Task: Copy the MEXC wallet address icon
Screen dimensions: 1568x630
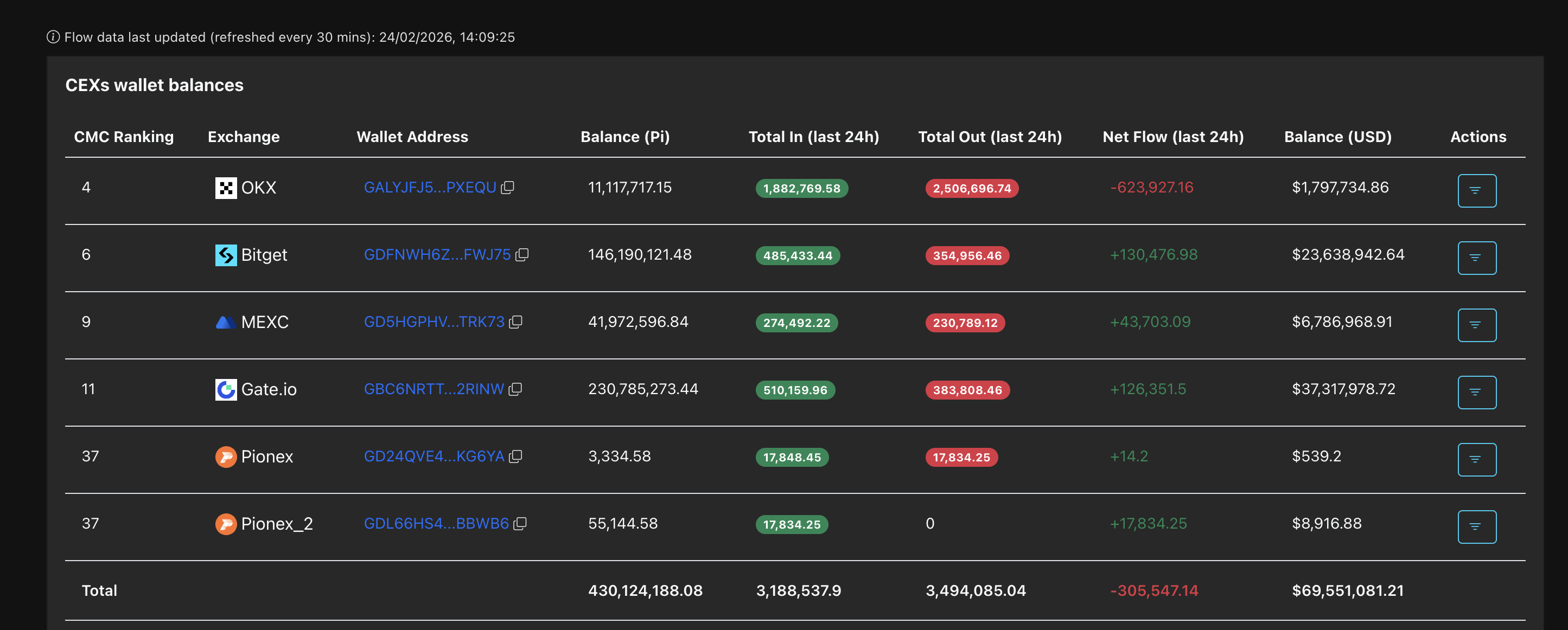Action: coord(515,322)
